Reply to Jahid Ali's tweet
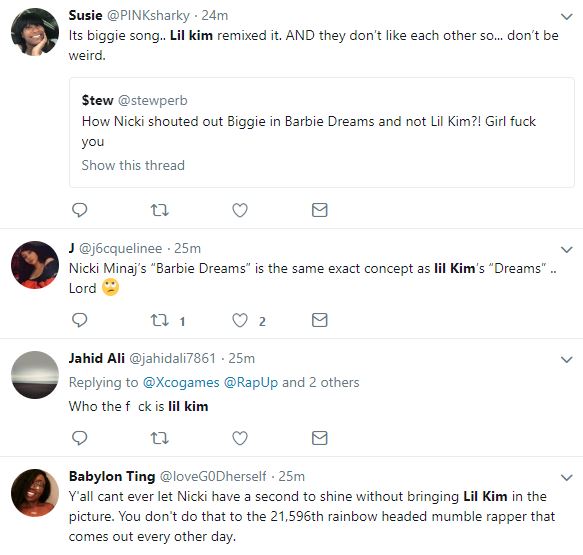583x555 pixels. click(80, 438)
